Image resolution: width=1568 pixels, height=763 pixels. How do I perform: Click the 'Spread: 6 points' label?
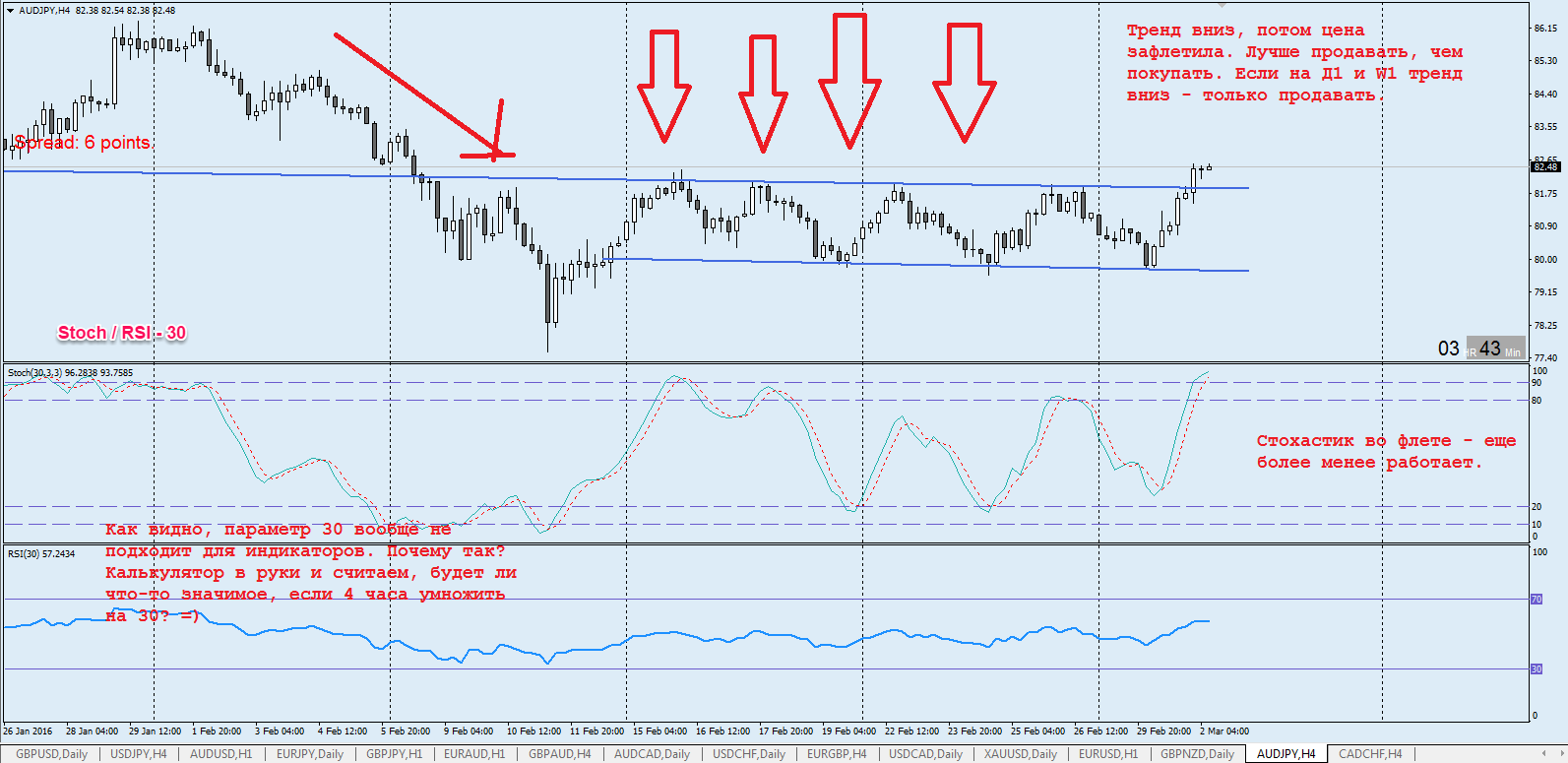(83, 143)
